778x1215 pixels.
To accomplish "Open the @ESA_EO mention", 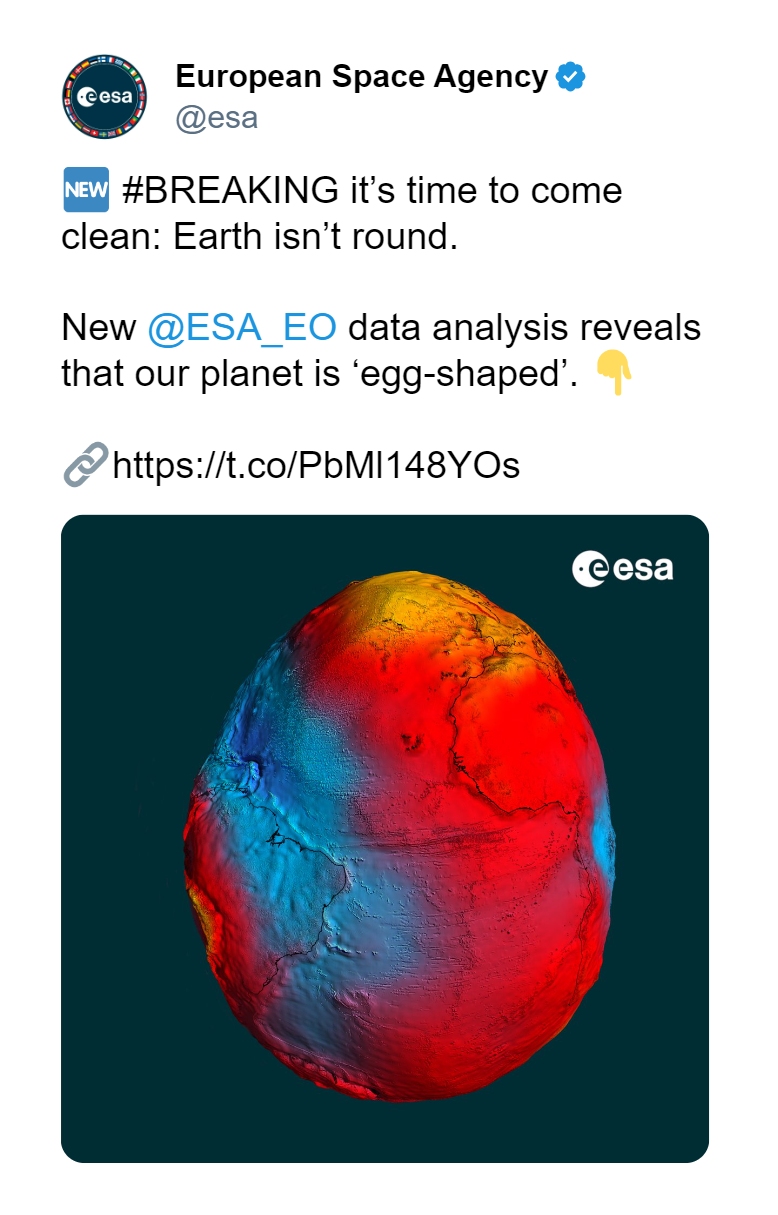I will [x=242, y=327].
